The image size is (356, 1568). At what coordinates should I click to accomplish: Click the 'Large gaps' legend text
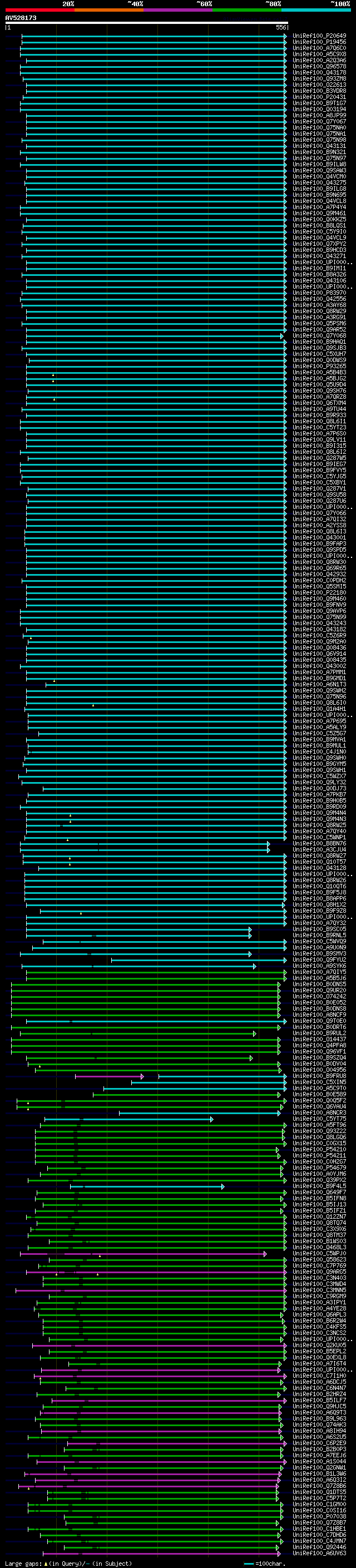click(23, 1564)
